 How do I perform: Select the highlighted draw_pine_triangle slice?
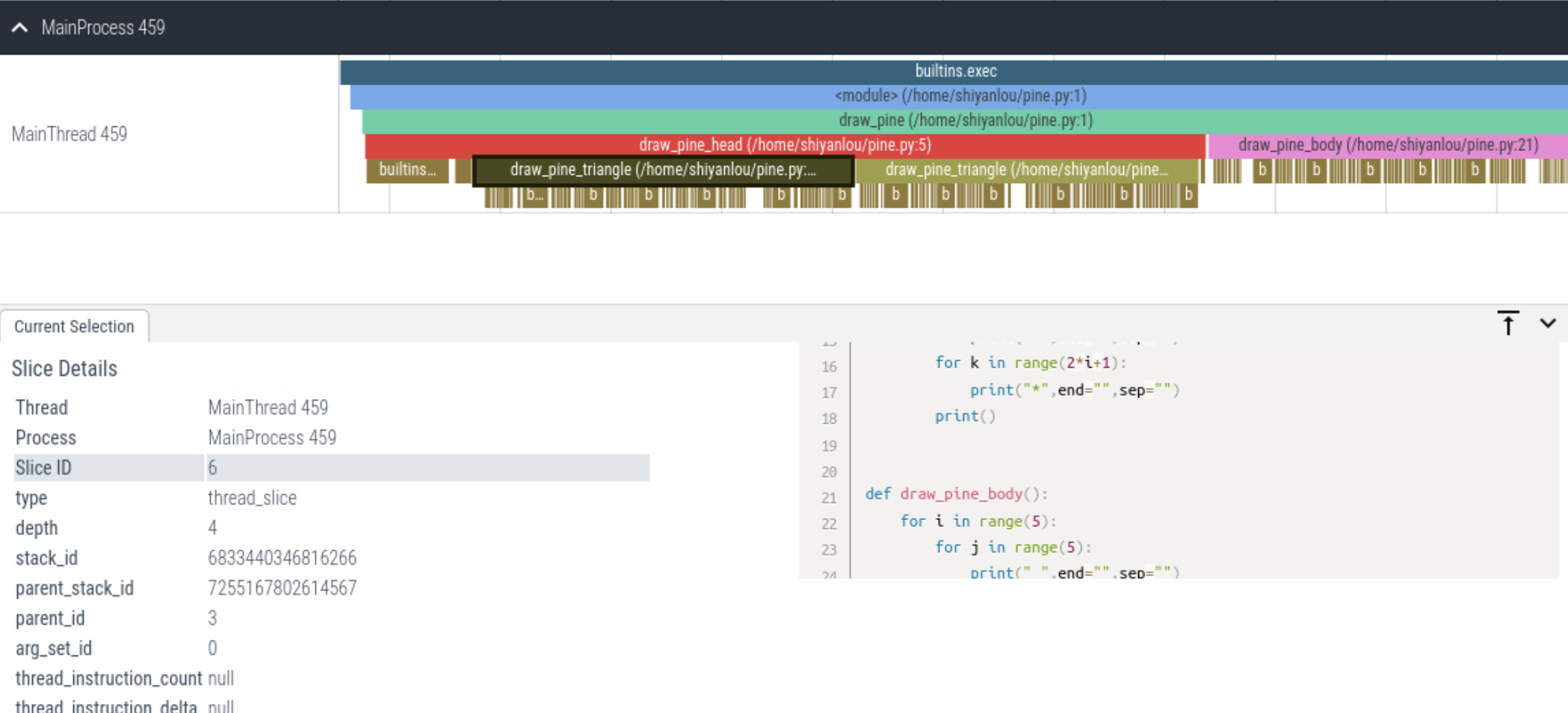[663, 170]
